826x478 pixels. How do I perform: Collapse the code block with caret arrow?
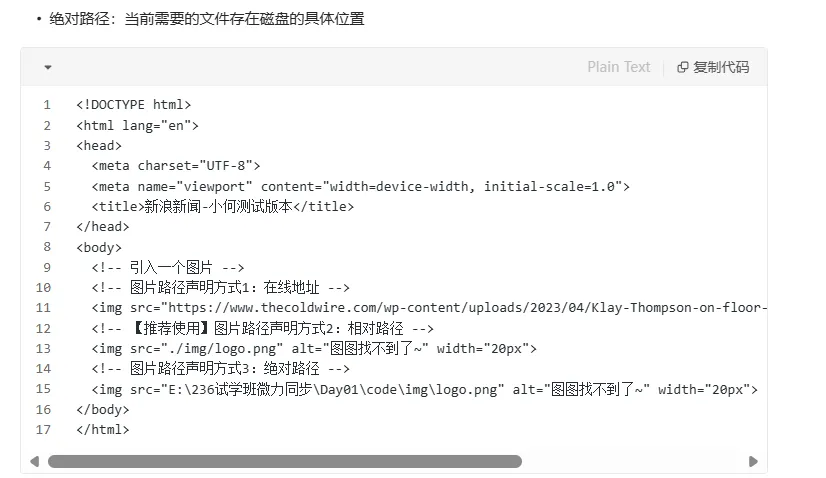47,68
